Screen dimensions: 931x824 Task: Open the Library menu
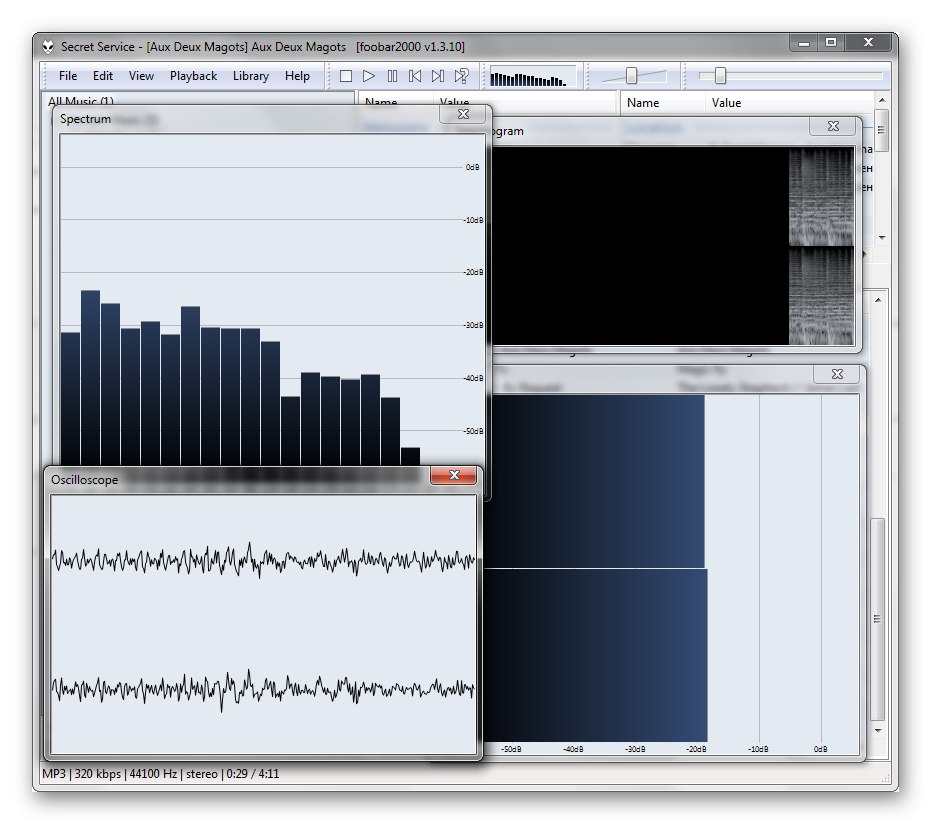[x=251, y=76]
